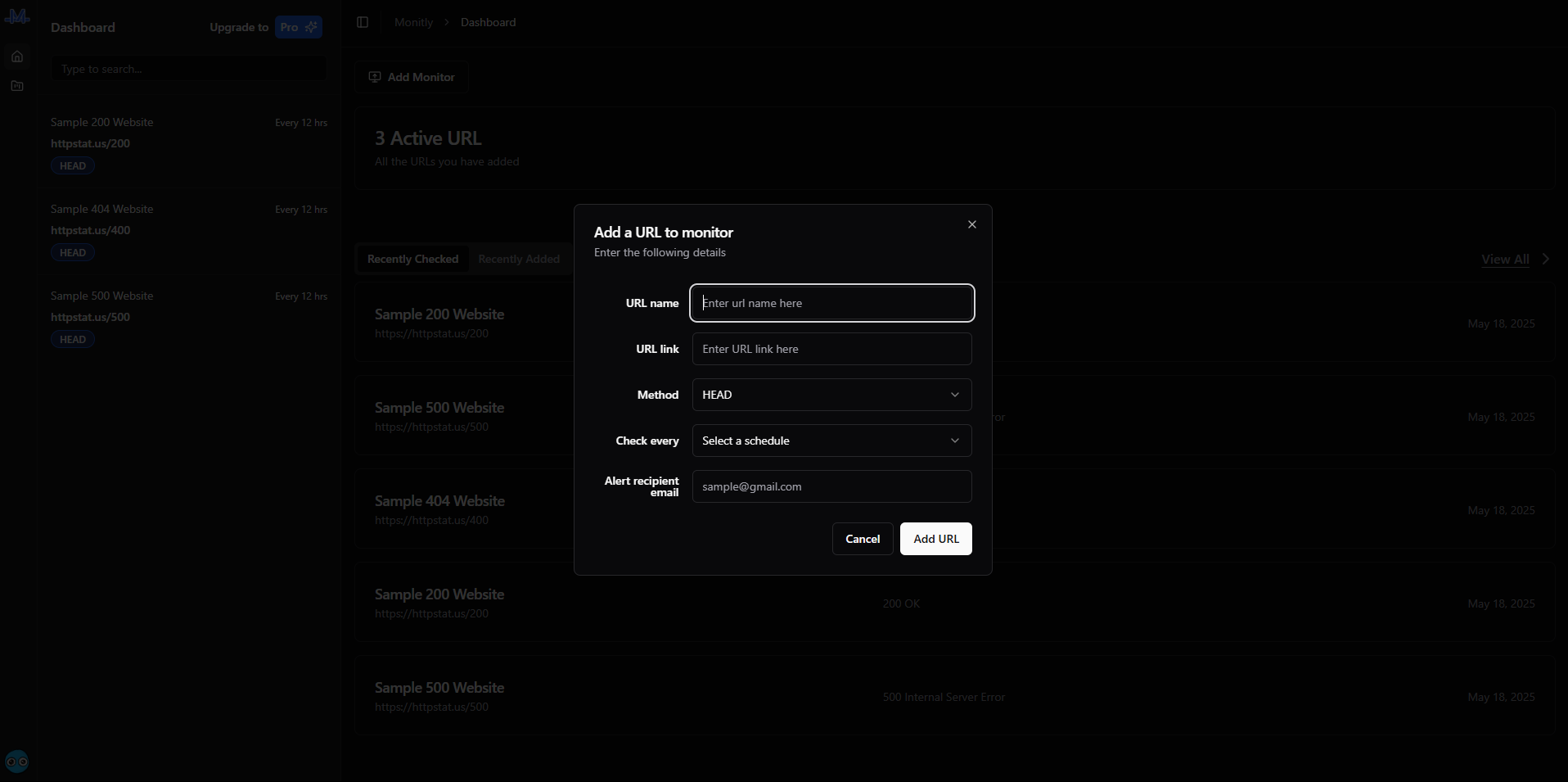This screenshot has width=1568, height=782.
Task: Click the URL name input field
Action: click(831, 303)
